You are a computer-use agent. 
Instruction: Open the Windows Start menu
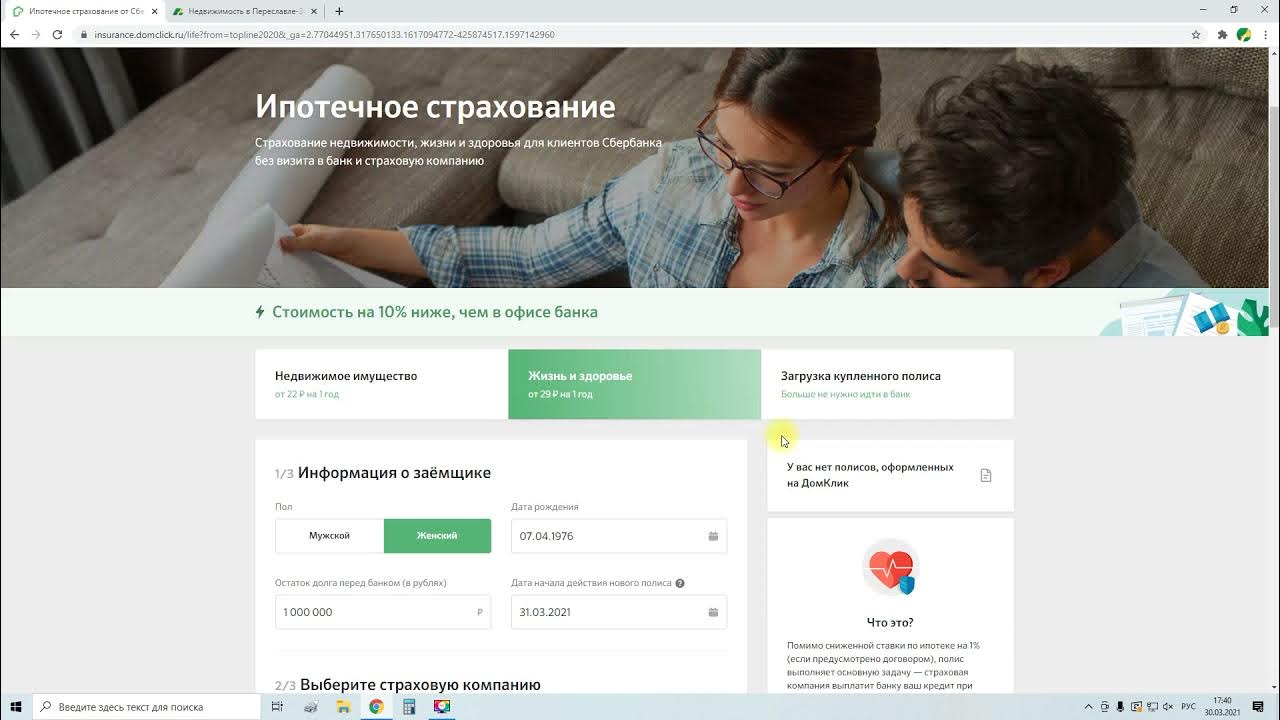pos(16,707)
